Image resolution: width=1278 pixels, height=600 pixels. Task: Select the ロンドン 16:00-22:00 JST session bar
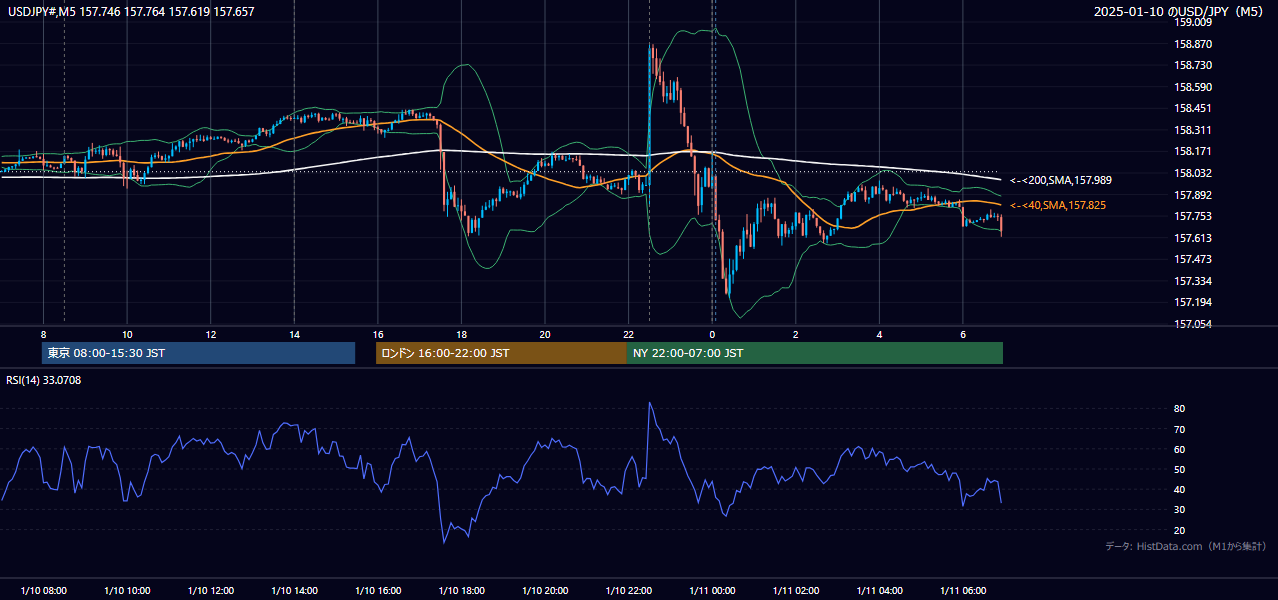[501, 353]
